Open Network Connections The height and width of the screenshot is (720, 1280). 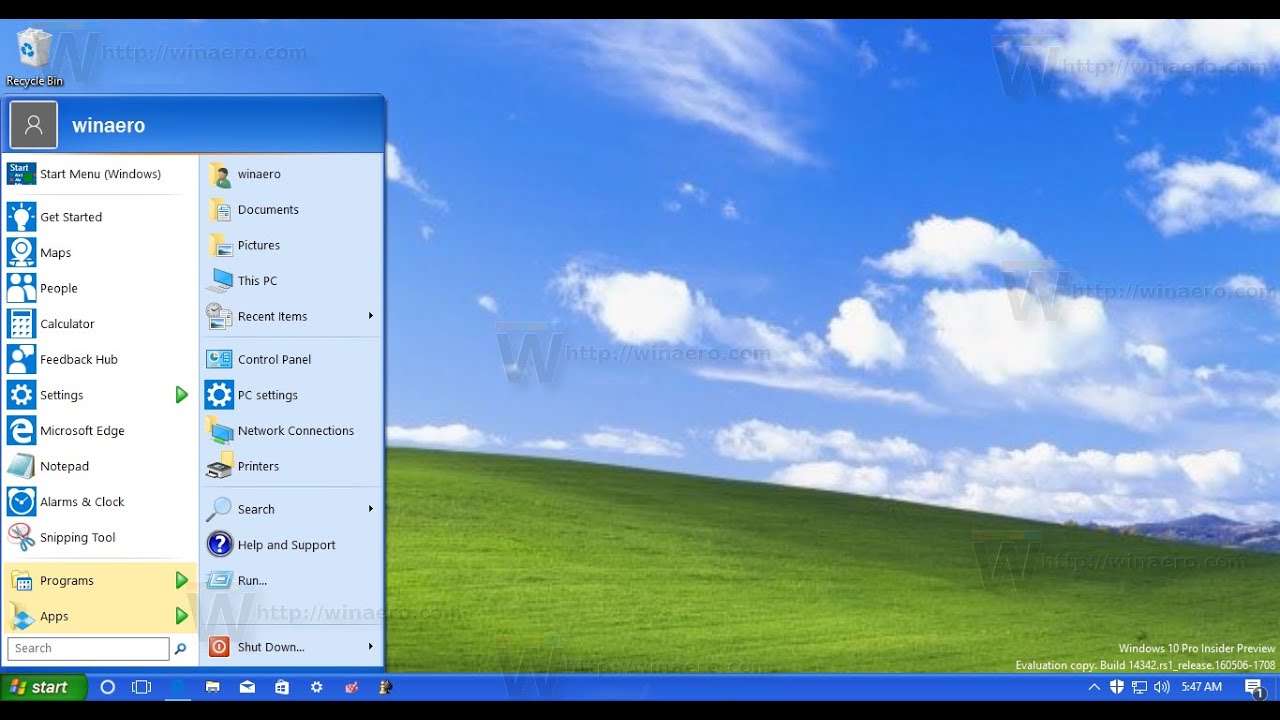click(x=291, y=431)
